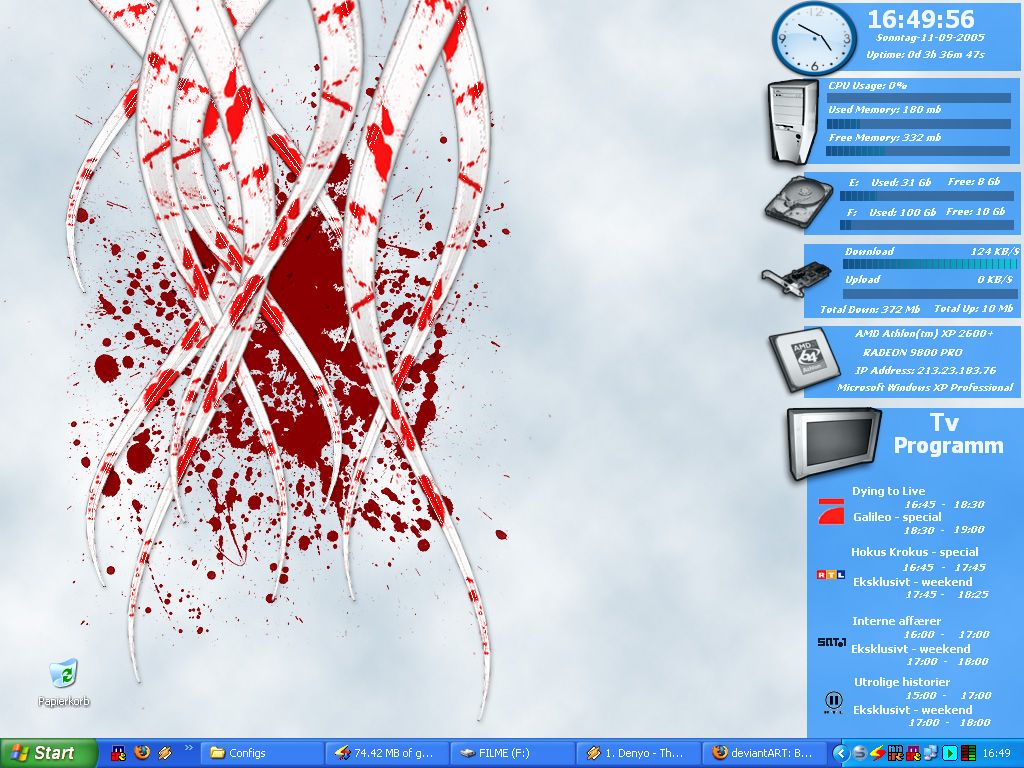Click the ProSieben channel logo
The image size is (1024, 768).
tap(830, 511)
